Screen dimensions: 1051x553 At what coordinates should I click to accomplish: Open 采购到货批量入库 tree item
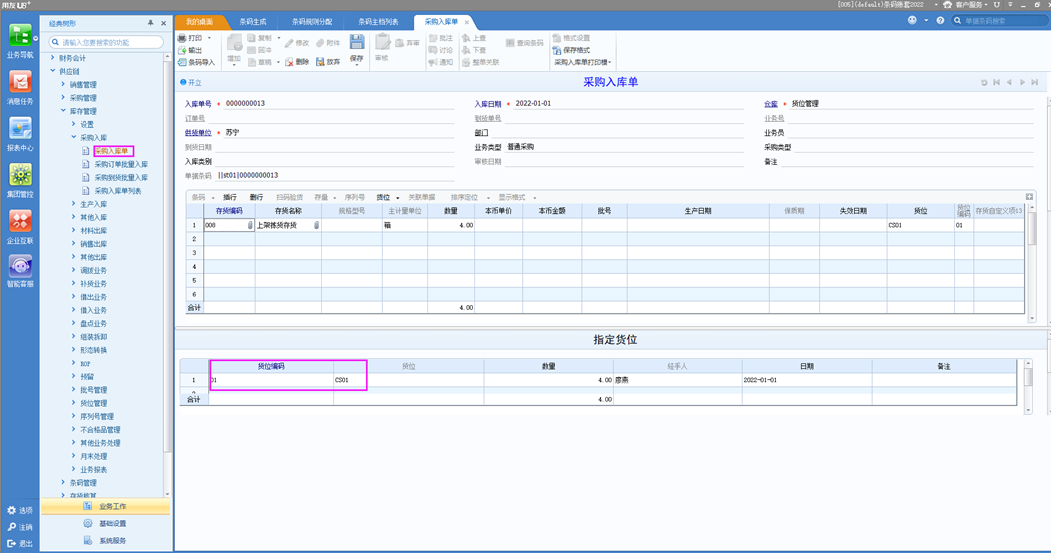(121, 178)
